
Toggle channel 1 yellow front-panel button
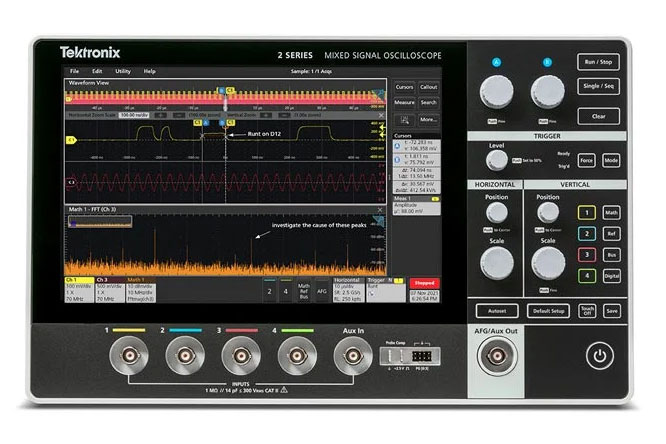click(x=587, y=213)
